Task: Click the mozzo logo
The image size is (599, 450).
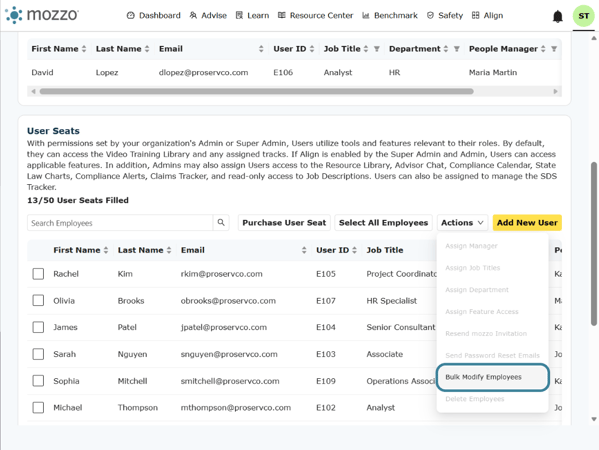Action: pos(42,15)
